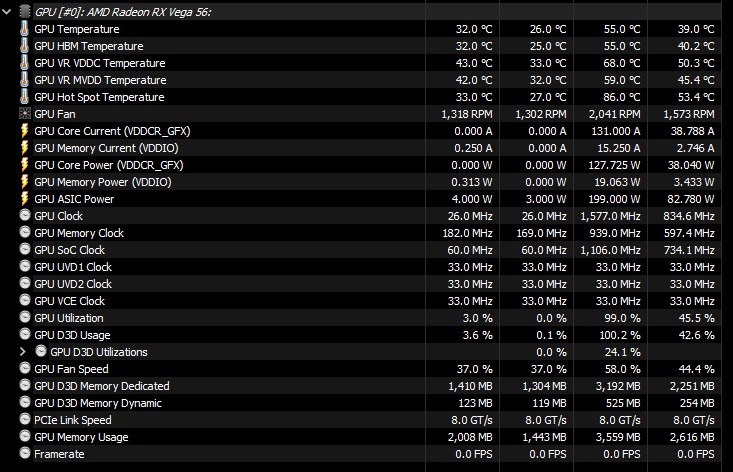Screen dimensions: 733x472
Task: Click the clock icon beside GPU UVD2 Clock
Action: (25, 283)
